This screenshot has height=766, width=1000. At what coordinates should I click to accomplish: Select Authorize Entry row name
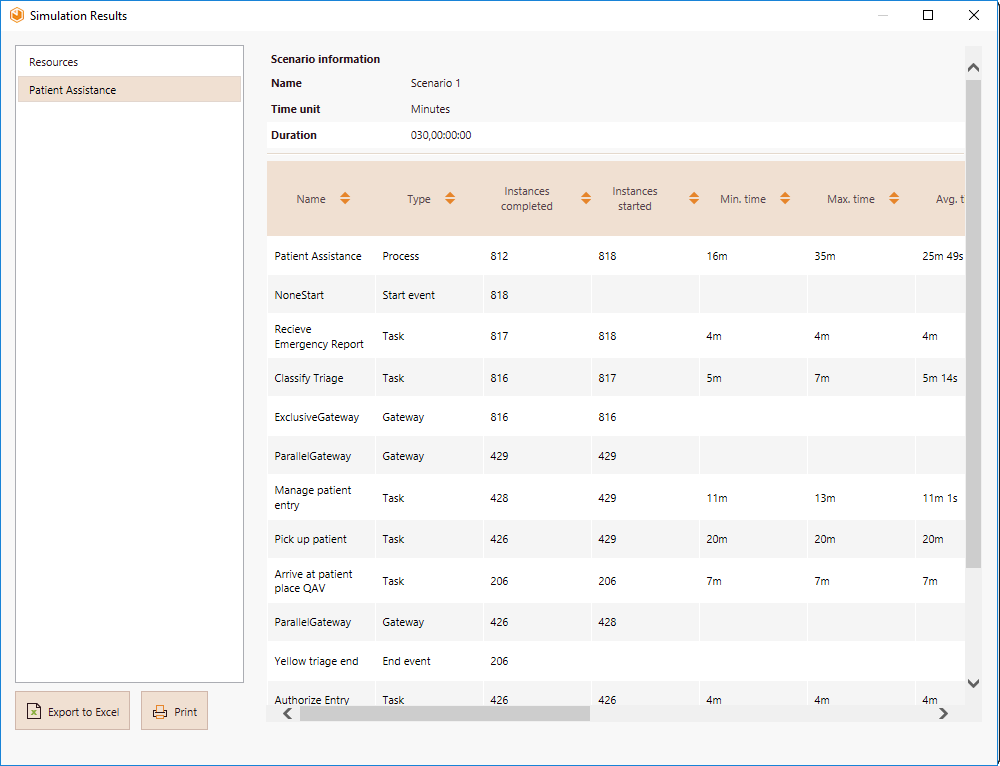coord(312,700)
